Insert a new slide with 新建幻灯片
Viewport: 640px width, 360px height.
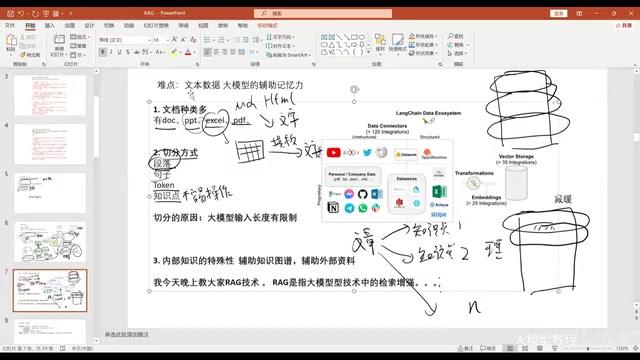59,45
